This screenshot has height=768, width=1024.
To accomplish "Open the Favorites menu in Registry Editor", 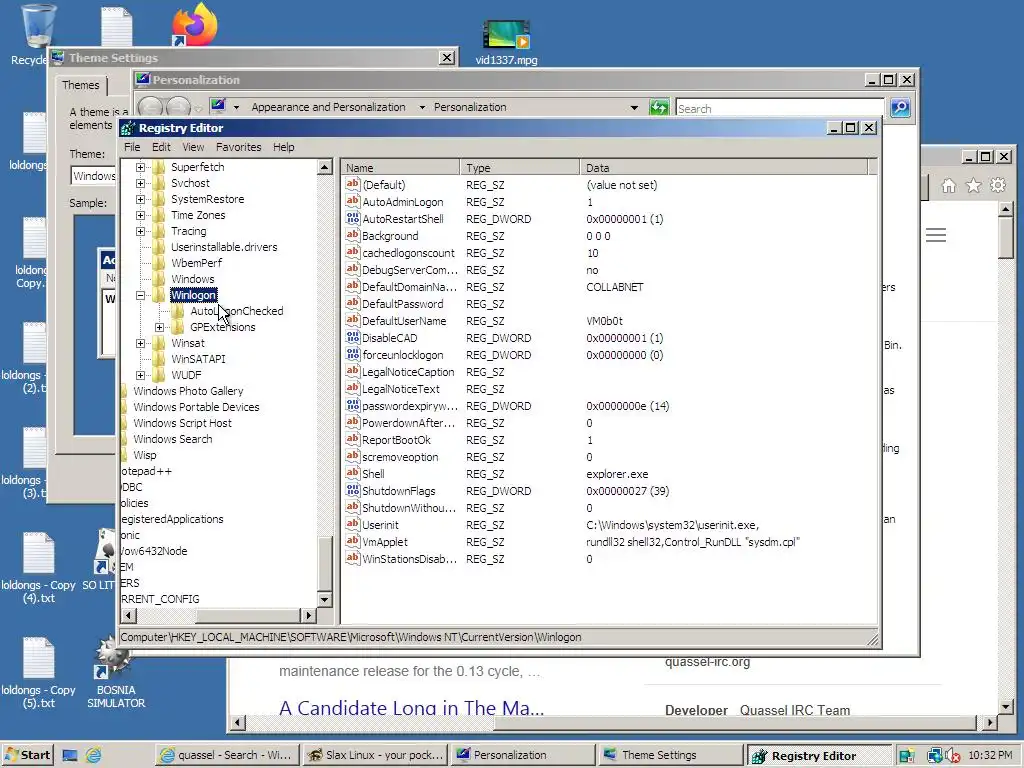I will pos(238,147).
